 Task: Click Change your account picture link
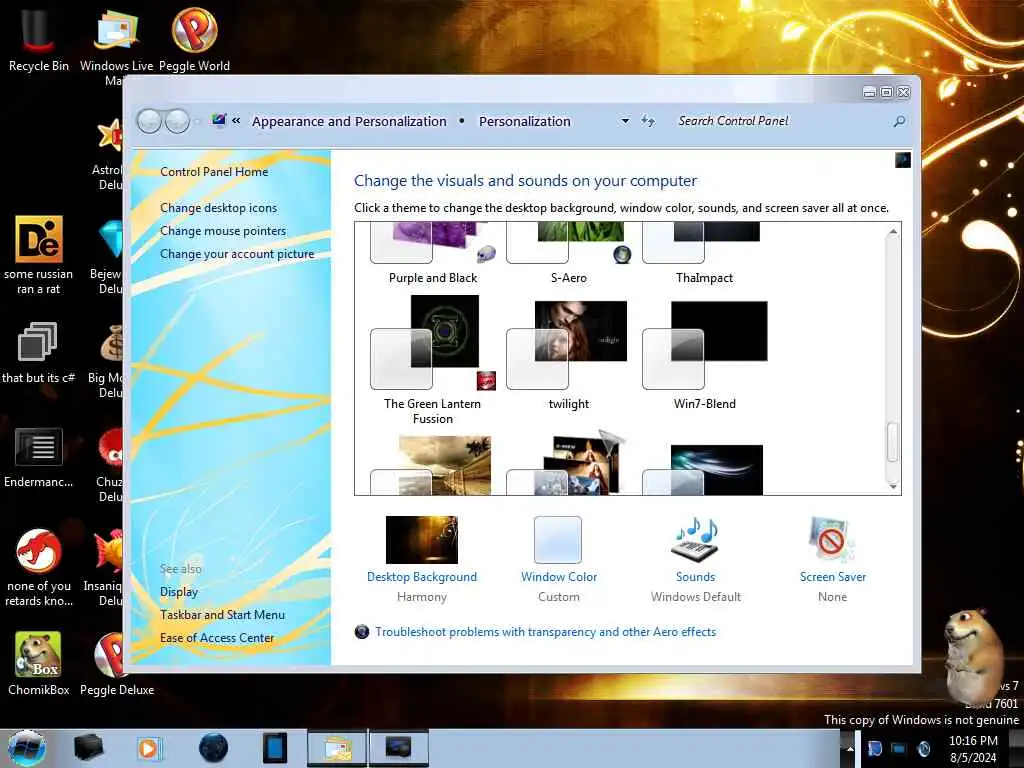[237, 254]
